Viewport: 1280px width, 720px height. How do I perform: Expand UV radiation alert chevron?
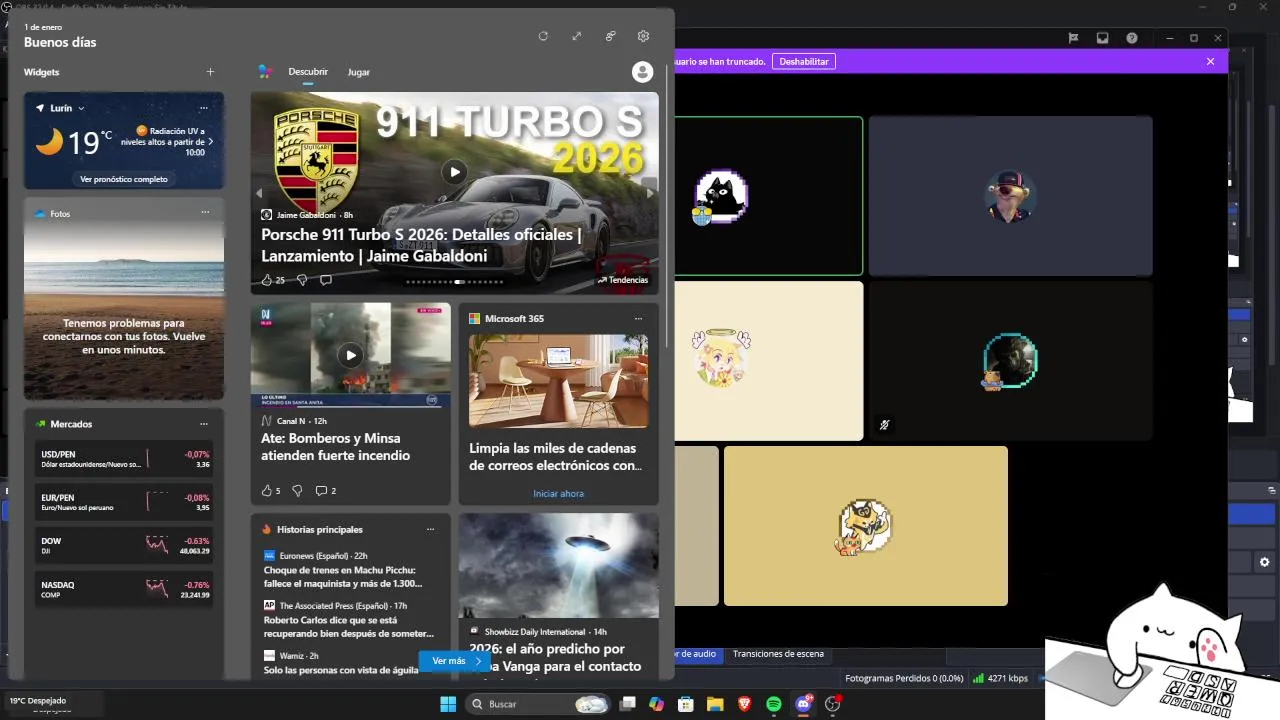(211, 141)
